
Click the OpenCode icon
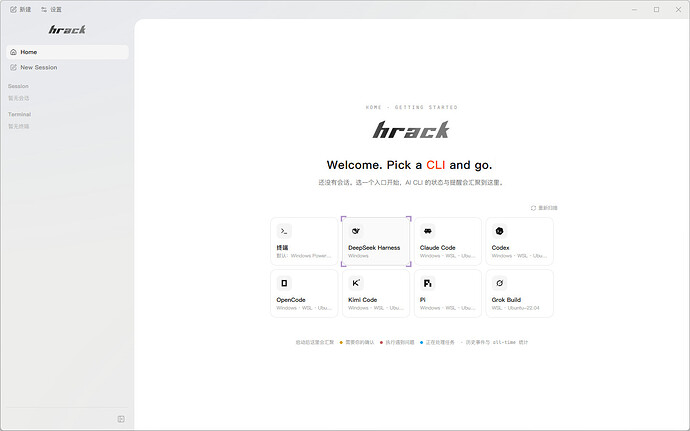pos(284,283)
